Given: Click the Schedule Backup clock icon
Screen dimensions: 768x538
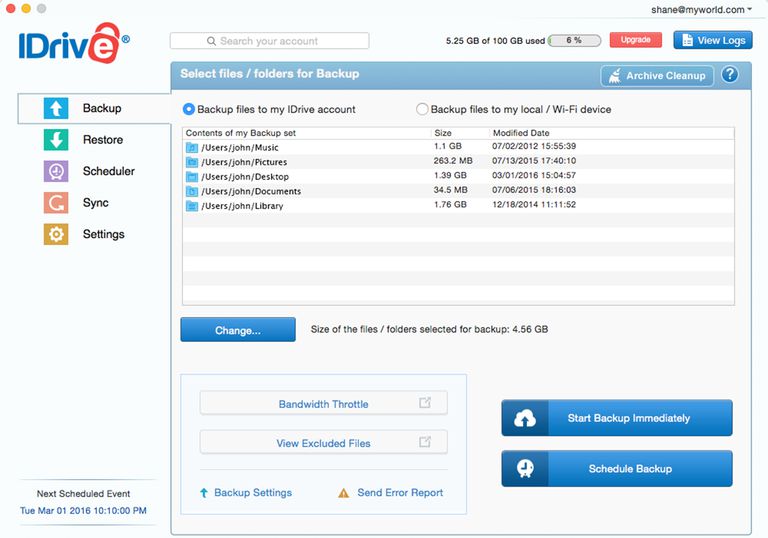Looking at the screenshot, I should 525,468.
